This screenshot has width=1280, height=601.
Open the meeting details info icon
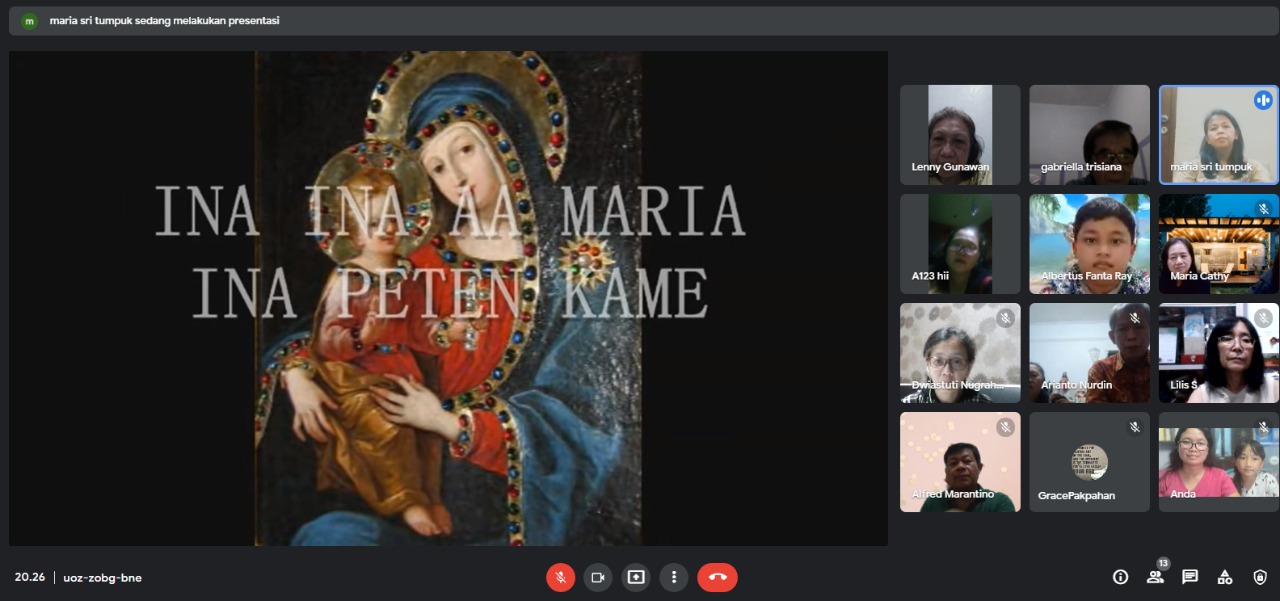point(1120,577)
